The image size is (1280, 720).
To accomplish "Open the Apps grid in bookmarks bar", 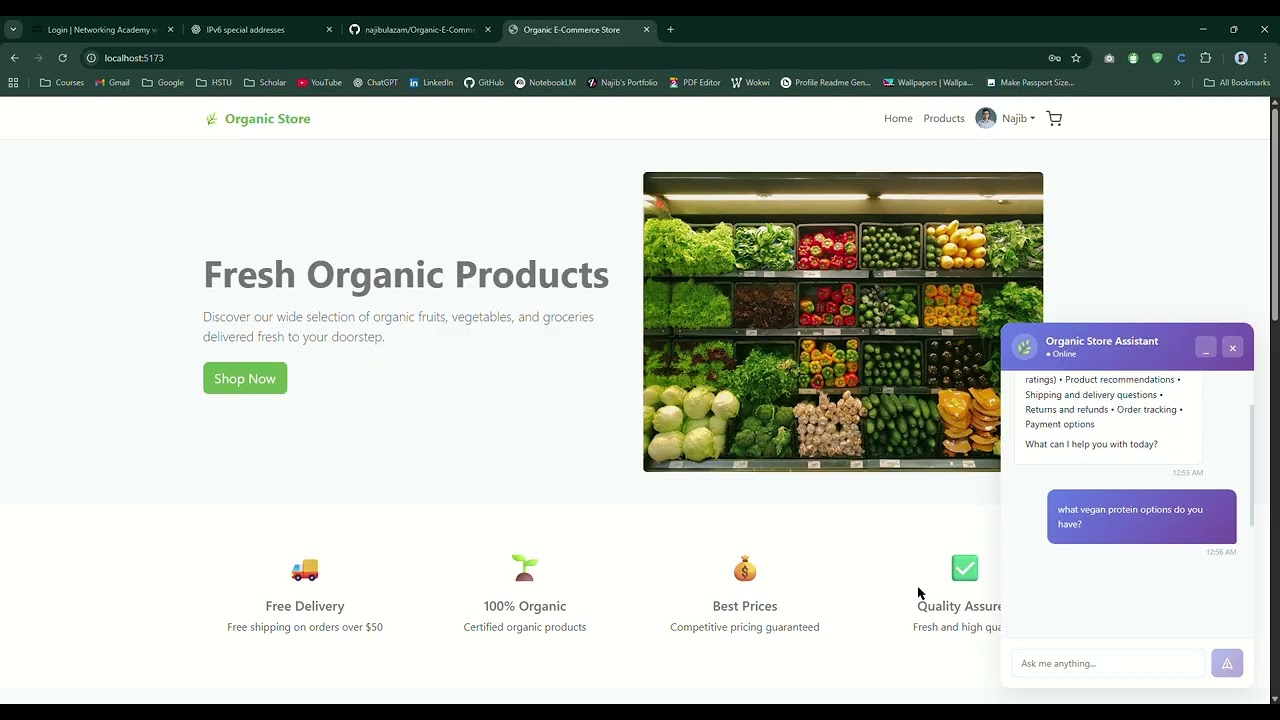I will tap(13, 83).
